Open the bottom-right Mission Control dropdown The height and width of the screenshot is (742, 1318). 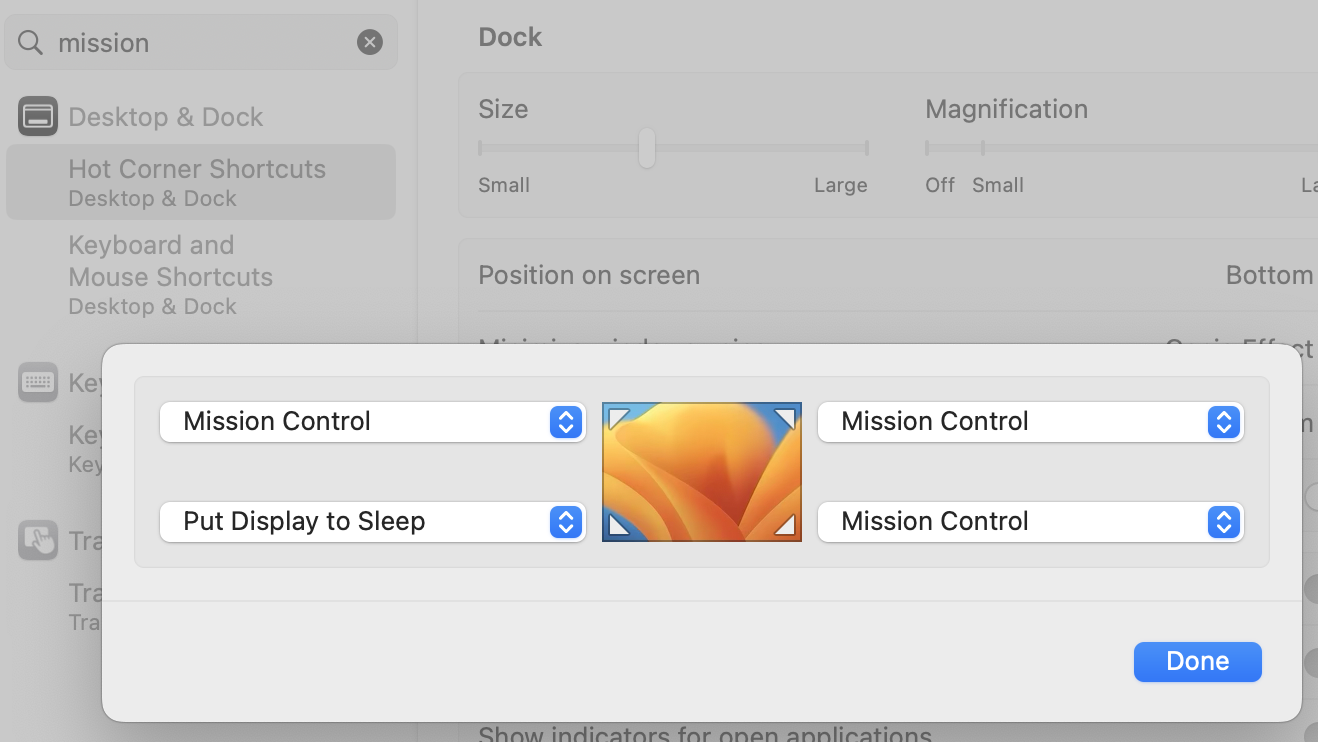click(1030, 522)
